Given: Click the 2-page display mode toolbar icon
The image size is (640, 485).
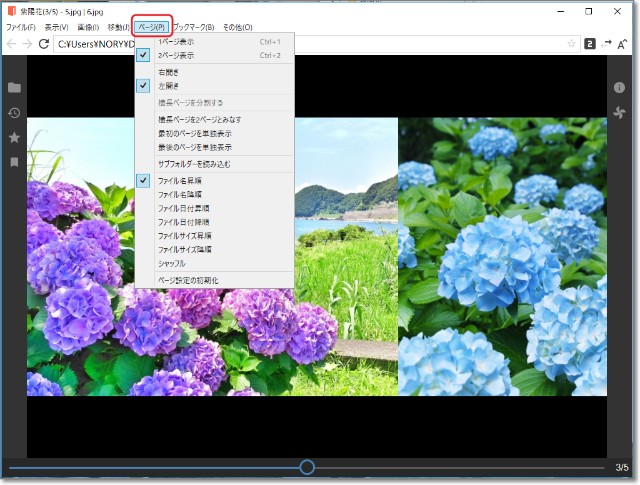Looking at the screenshot, I should pyautogui.click(x=590, y=44).
